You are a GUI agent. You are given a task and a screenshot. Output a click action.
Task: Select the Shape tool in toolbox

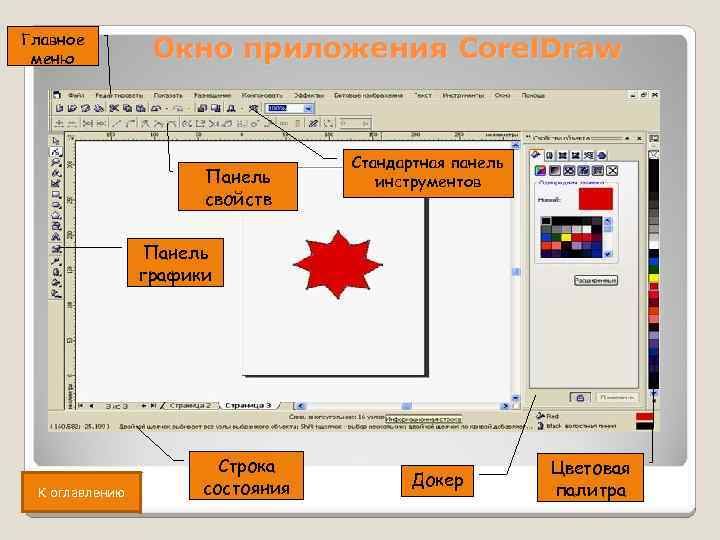click(x=56, y=152)
